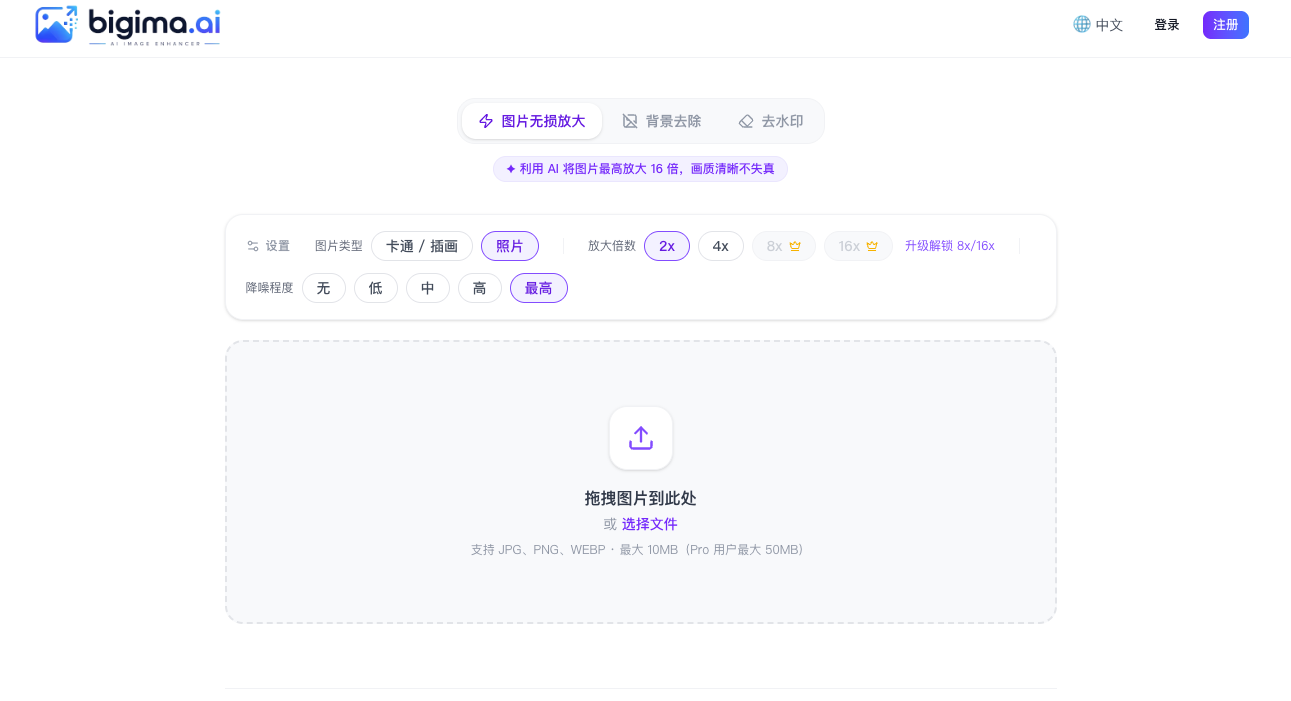
Task: Click the 图片类型 label
Action: point(339,246)
